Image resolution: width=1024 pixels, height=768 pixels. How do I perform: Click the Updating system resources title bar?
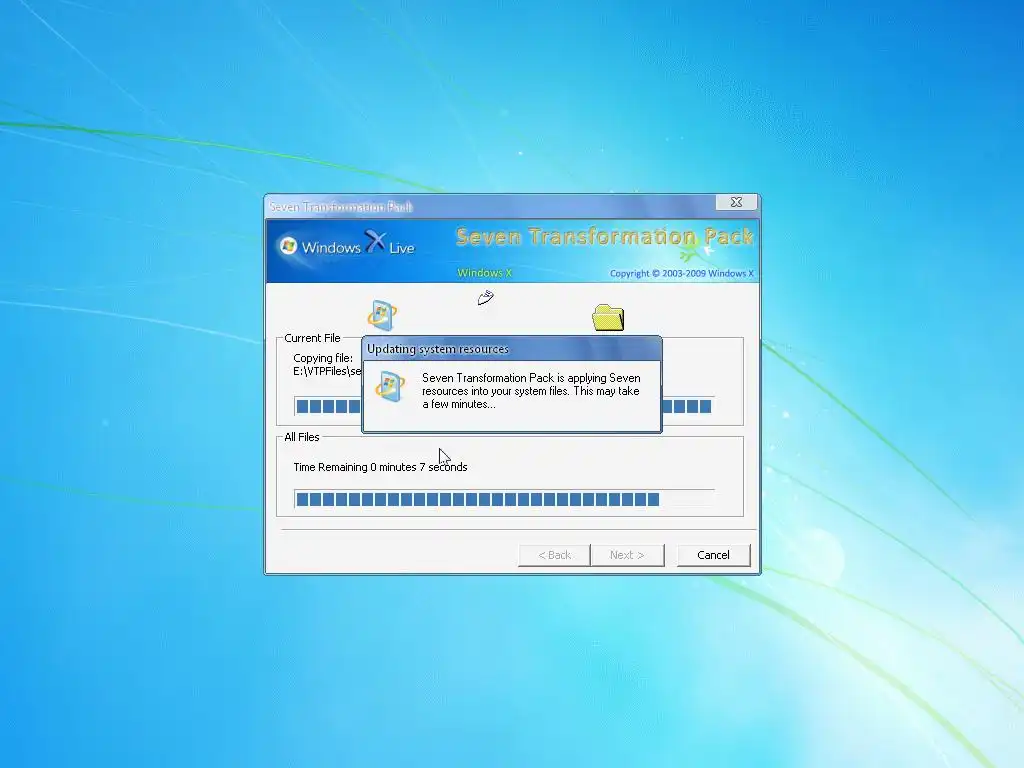click(x=512, y=349)
